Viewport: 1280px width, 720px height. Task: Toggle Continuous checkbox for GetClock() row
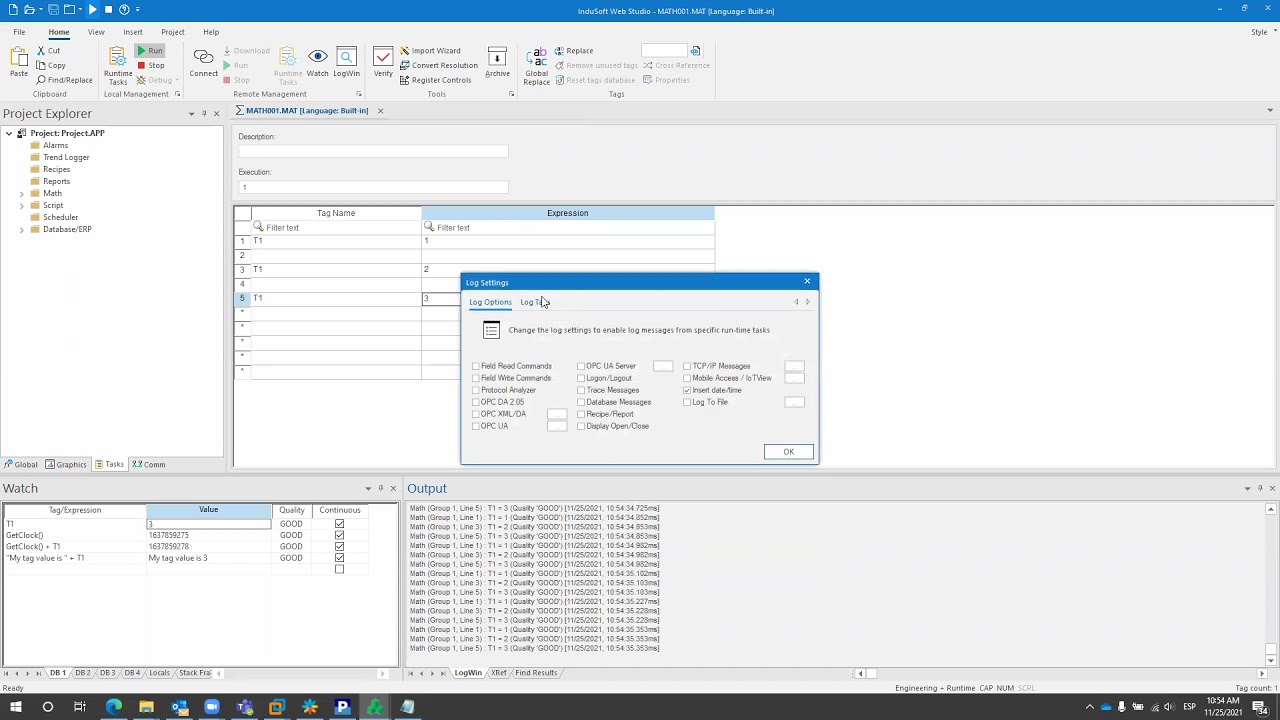click(x=339, y=535)
